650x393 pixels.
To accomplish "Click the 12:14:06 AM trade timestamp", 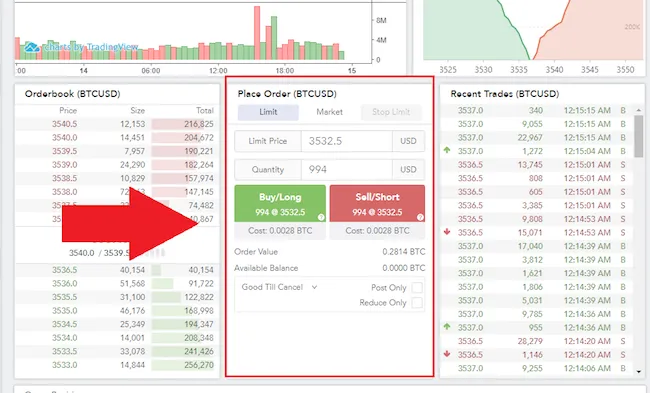I will point(587,368).
